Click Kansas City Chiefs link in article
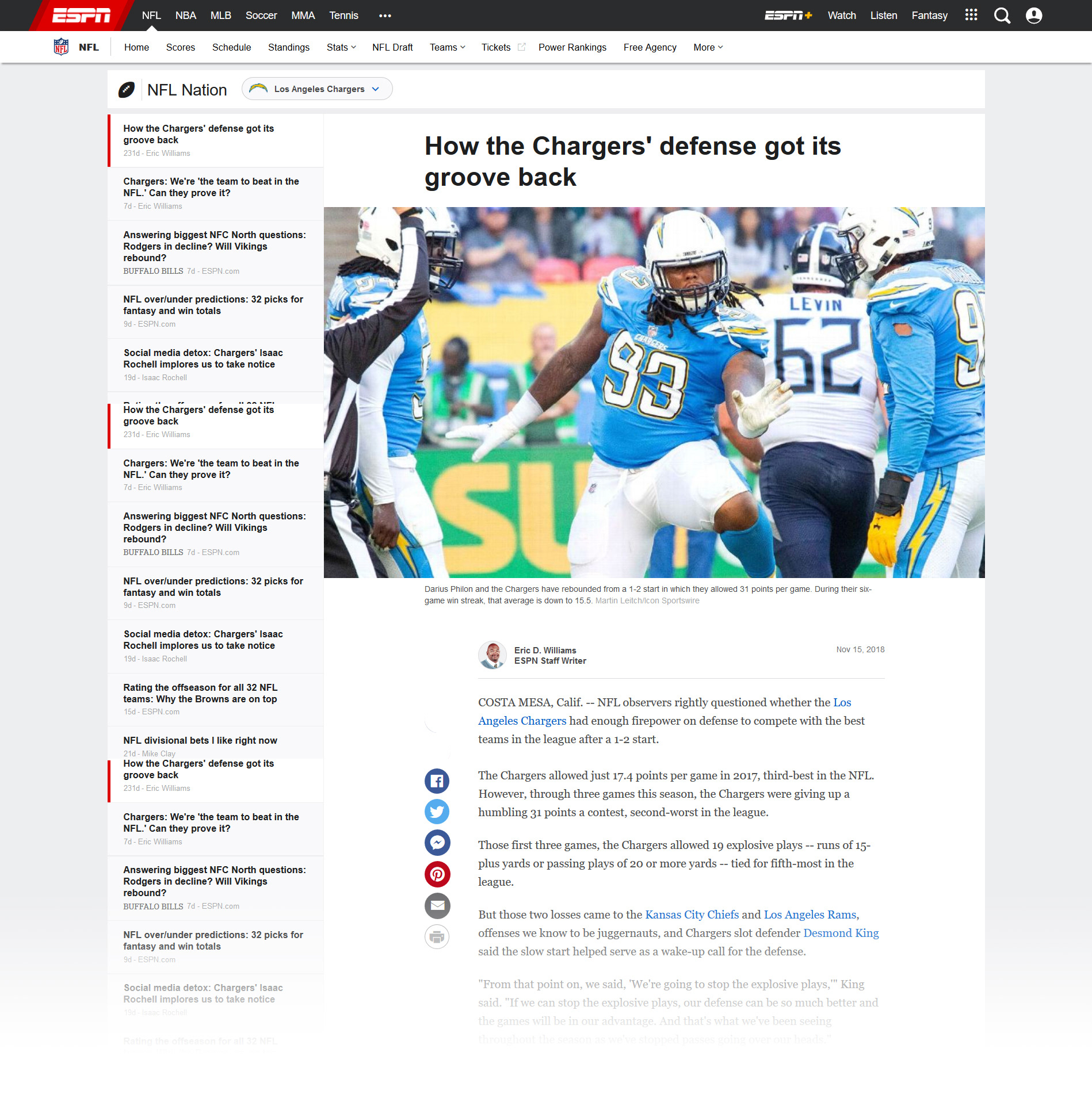 pyautogui.click(x=692, y=915)
